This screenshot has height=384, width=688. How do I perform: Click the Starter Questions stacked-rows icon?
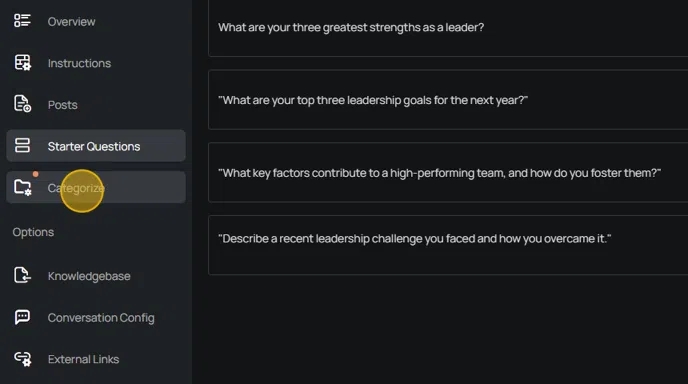coord(22,145)
